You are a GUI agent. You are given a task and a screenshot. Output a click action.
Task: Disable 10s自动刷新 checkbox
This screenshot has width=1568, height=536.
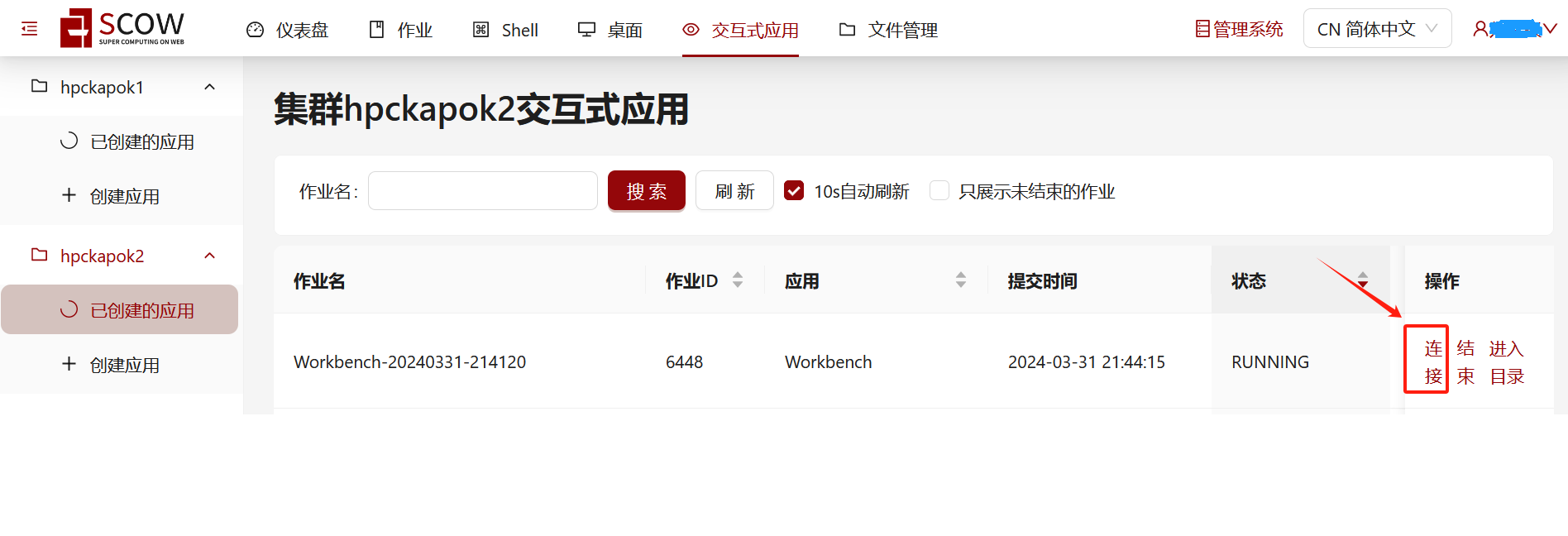tap(794, 191)
